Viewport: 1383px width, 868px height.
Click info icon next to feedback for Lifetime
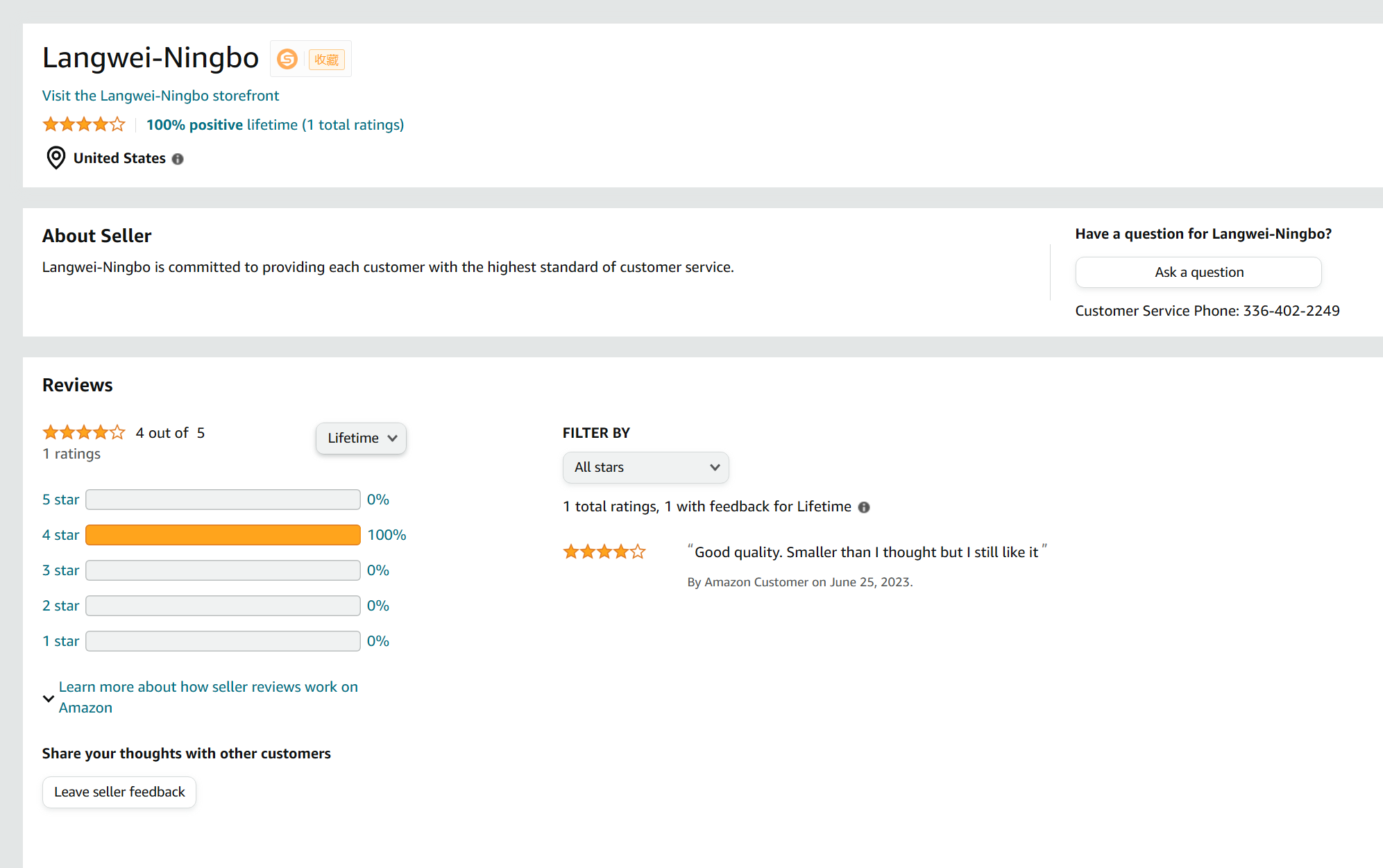point(864,507)
